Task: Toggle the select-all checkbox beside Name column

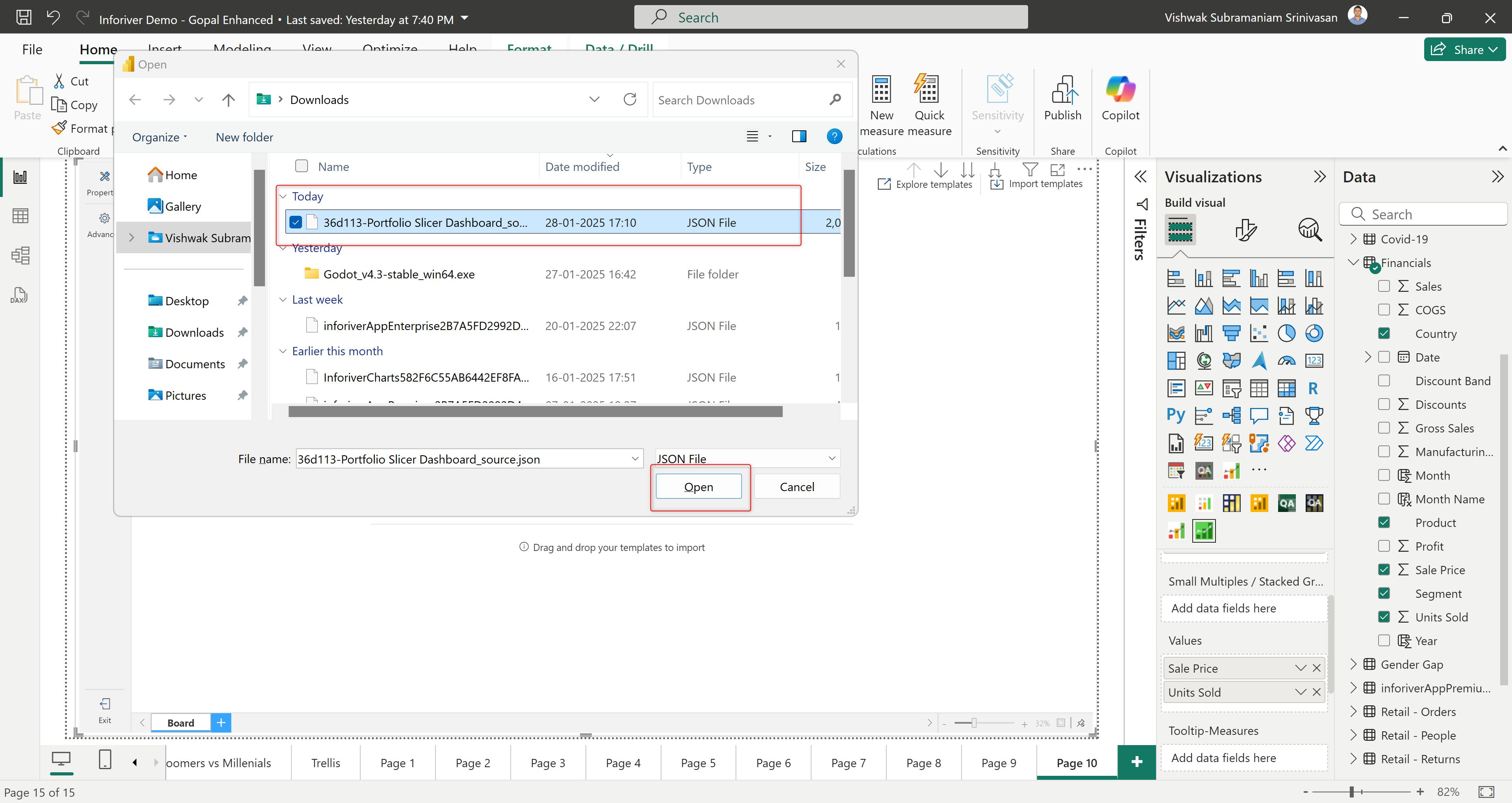Action: click(302, 166)
